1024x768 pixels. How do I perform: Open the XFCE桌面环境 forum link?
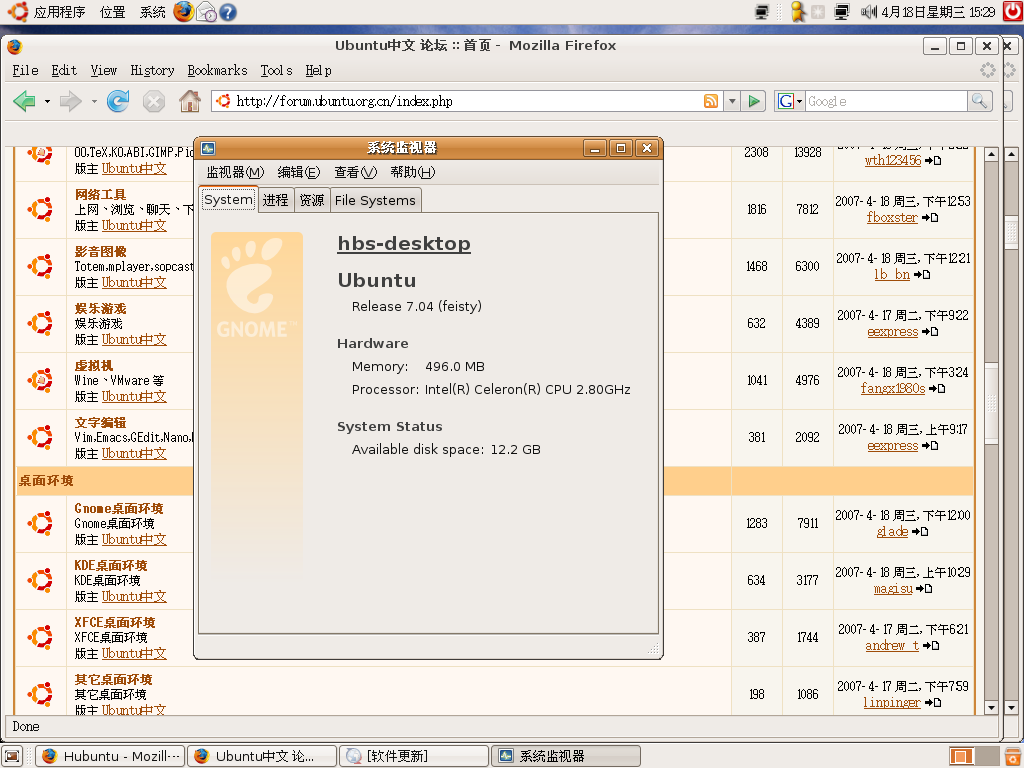coord(115,622)
